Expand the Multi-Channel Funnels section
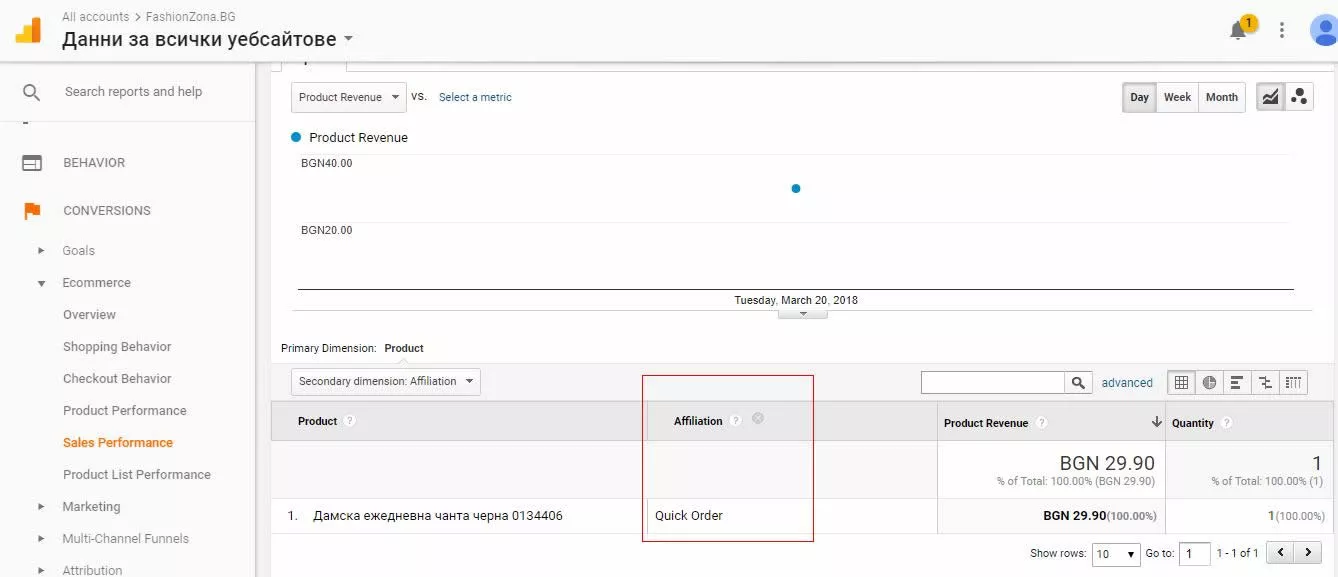The image size is (1338, 577). click(41, 539)
